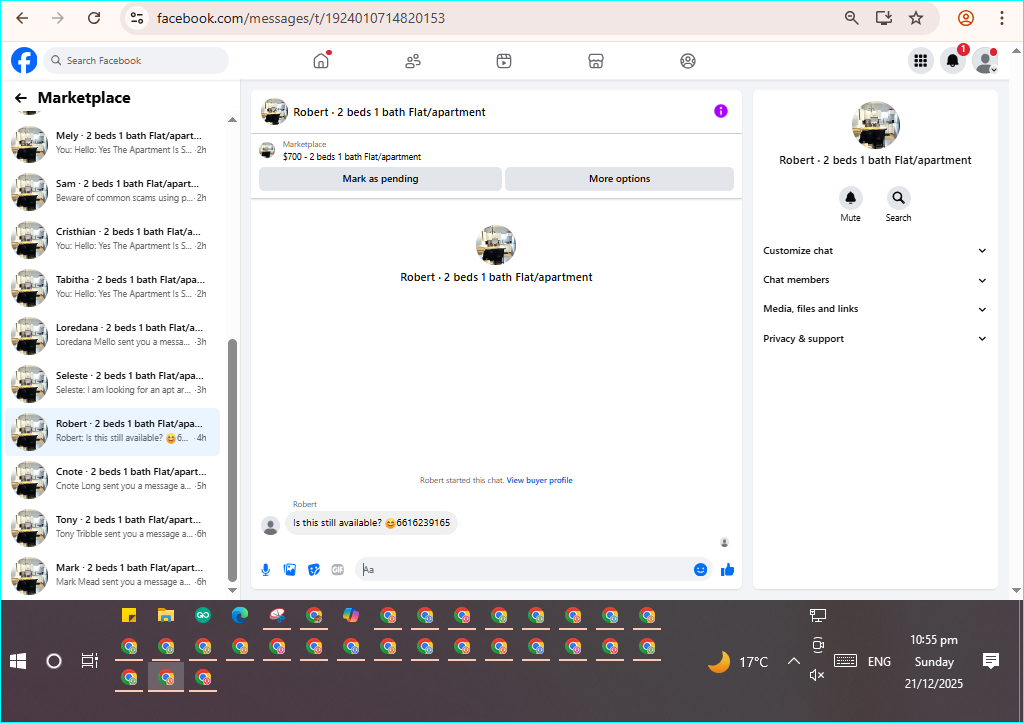Click the $700 listing title text
1024x723 pixels.
tap(352, 157)
